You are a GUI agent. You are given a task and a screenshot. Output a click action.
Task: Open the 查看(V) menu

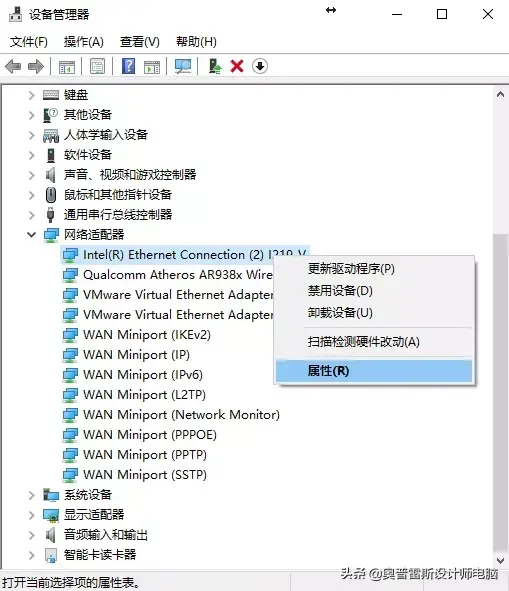(x=140, y=41)
